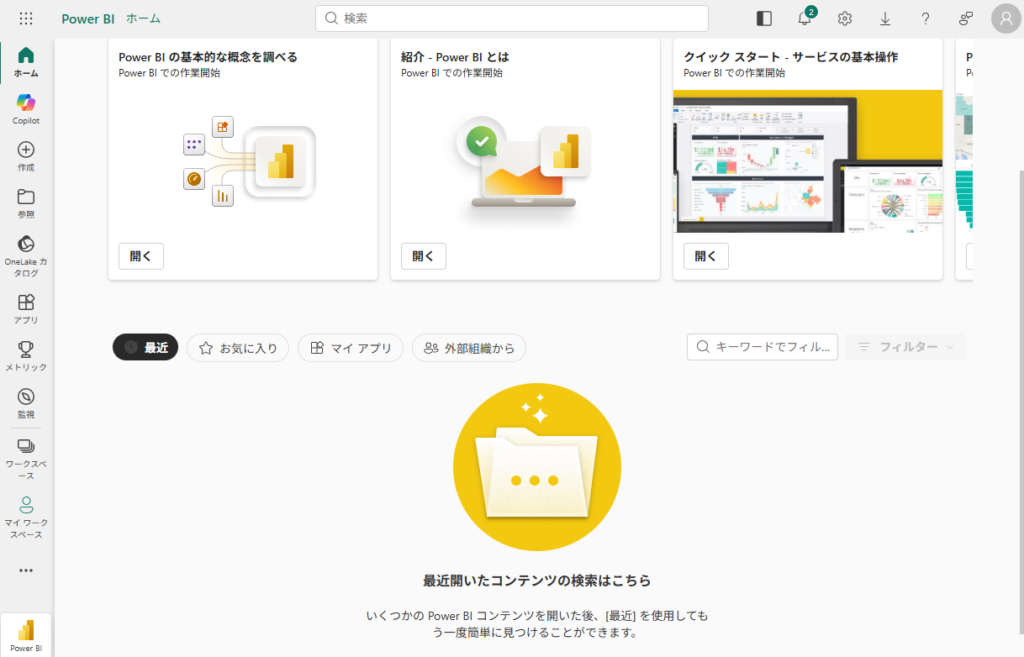Image resolution: width=1024 pixels, height=657 pixels.
Task: Switch to the From external orgs (外部組織から) tab
Action: 469,347
